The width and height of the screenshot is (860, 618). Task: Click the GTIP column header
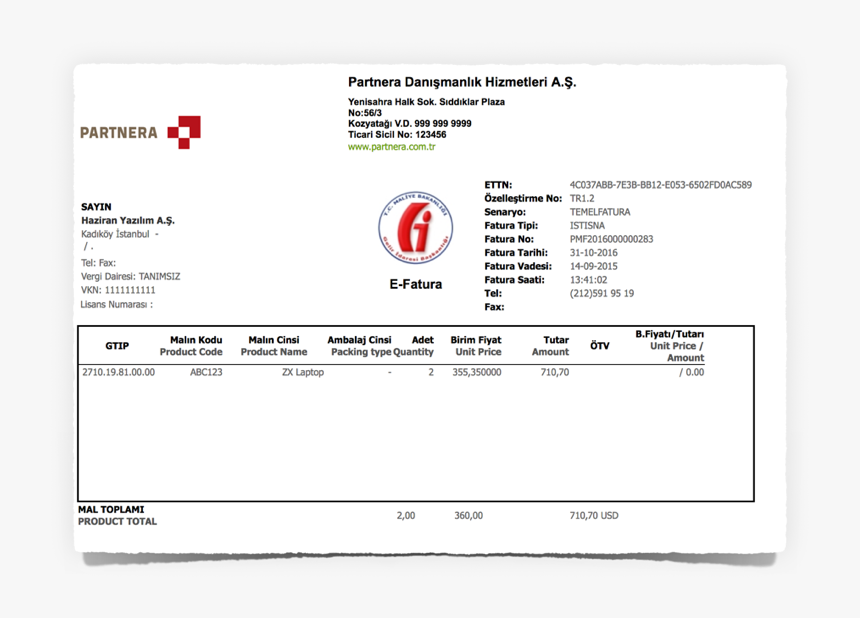pos(117,346)
